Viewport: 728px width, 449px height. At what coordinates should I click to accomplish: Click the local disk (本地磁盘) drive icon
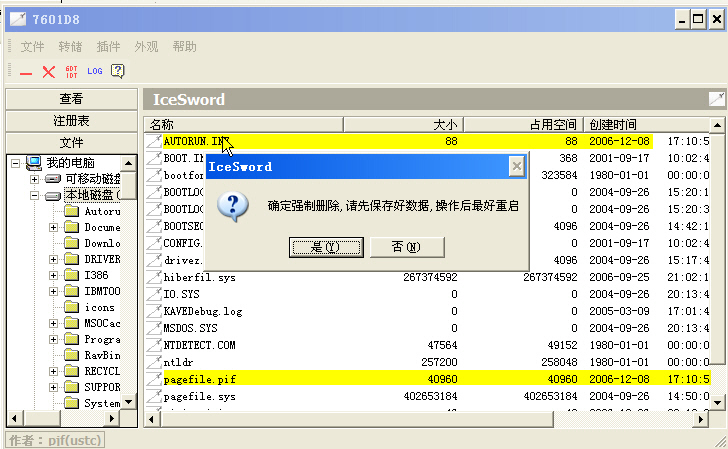coord(53,195)
